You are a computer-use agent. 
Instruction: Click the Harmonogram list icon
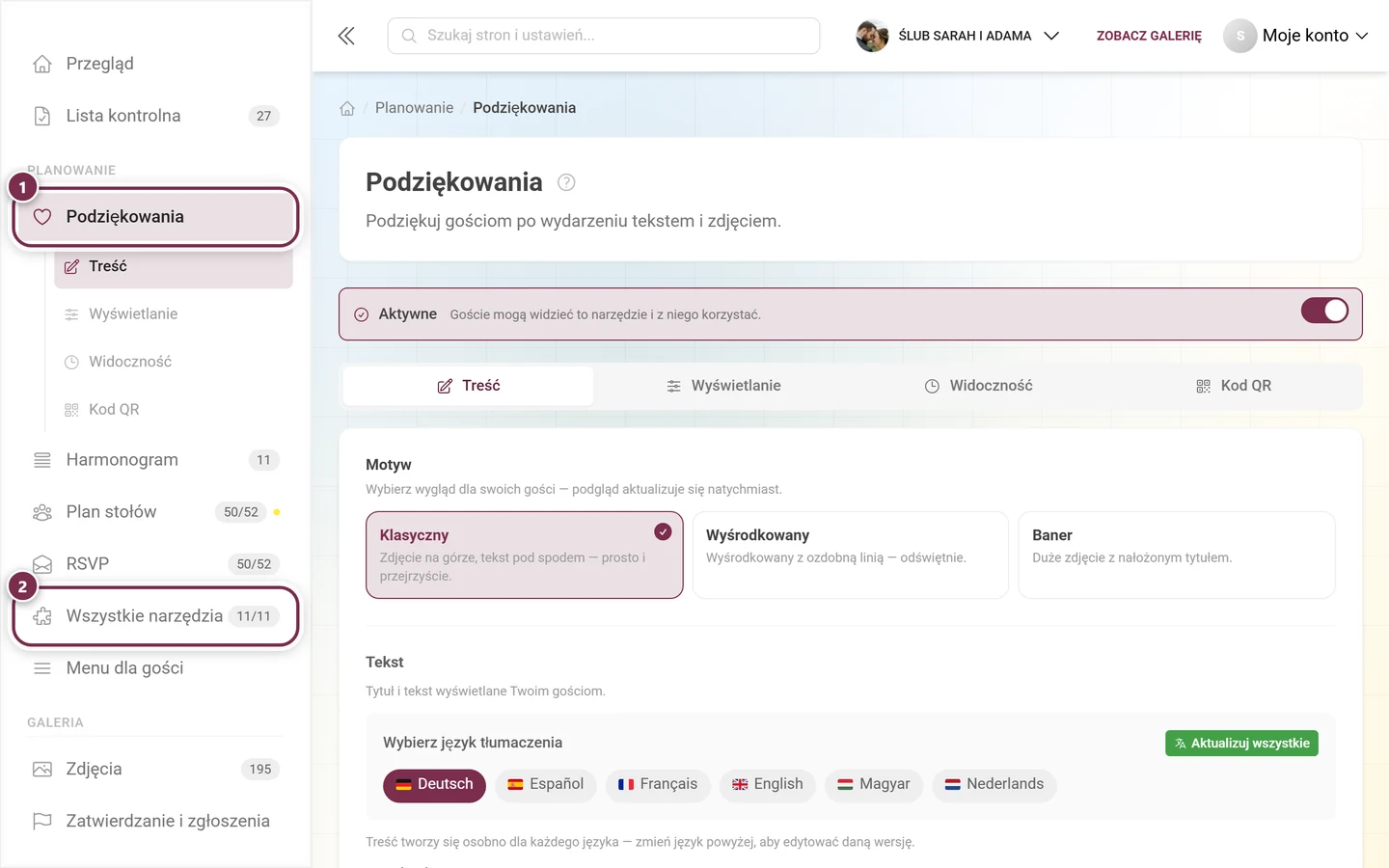point(42,460)
